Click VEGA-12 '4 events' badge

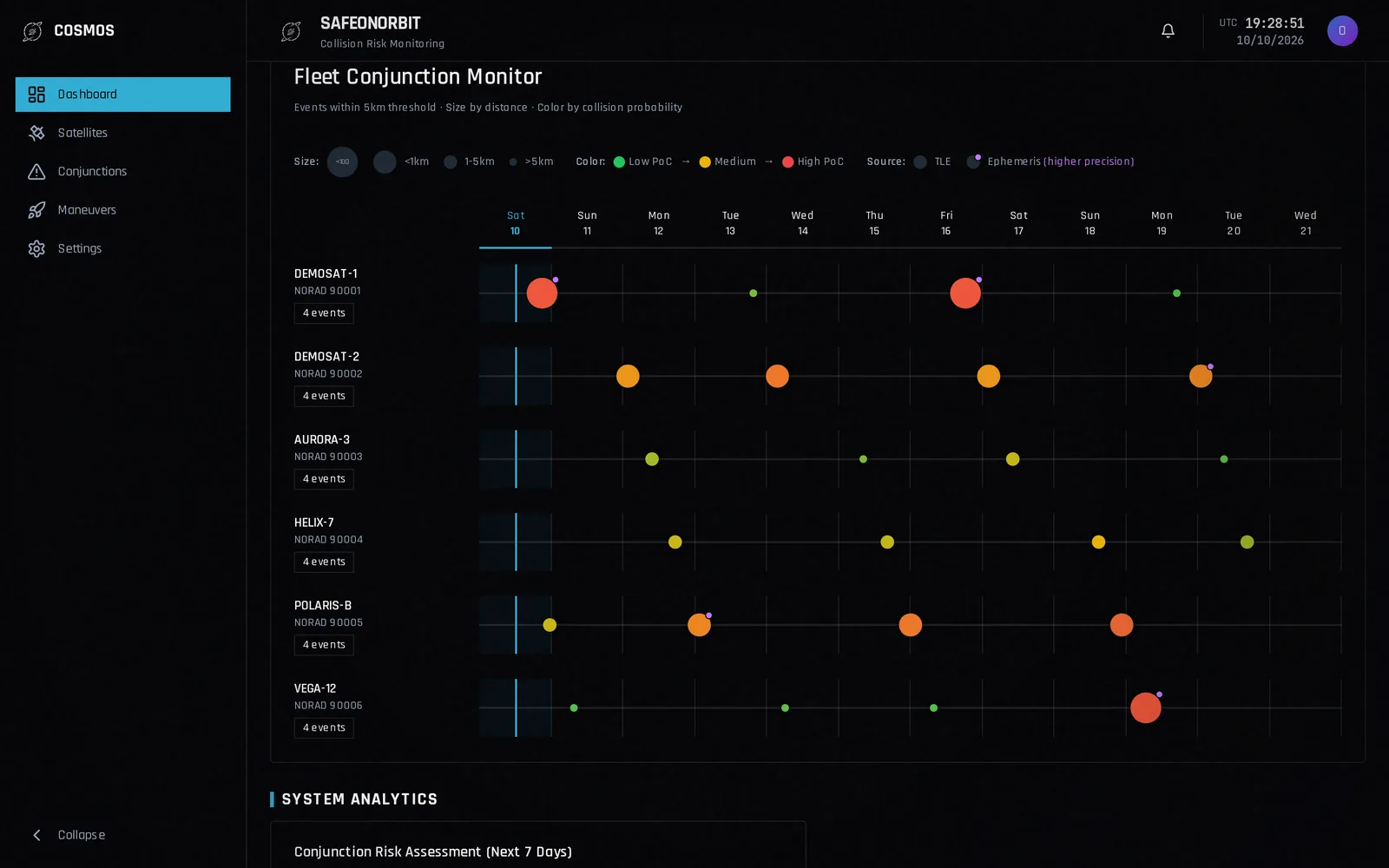click(324, 727)
